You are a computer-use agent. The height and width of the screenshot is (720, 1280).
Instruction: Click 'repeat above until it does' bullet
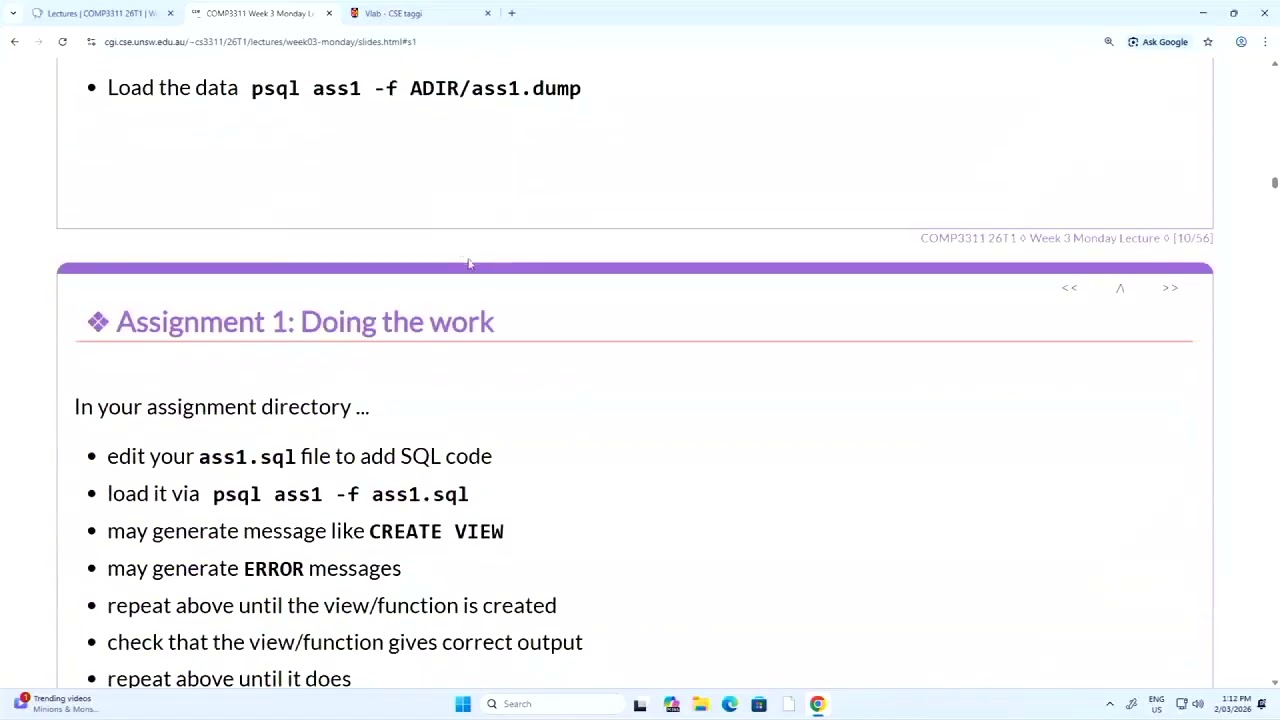pos(229,679)
